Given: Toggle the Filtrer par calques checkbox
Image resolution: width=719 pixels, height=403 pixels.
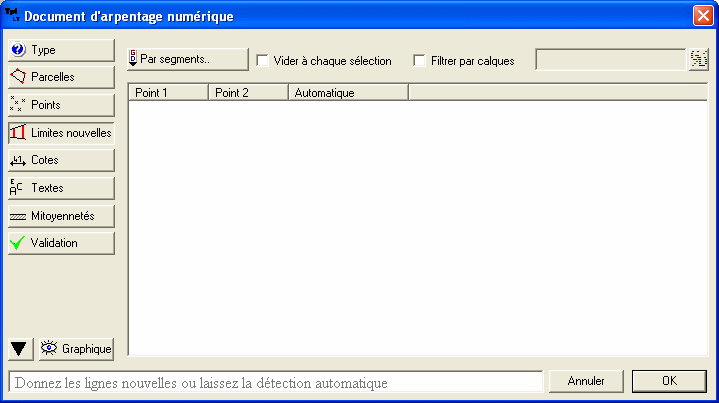Looking at the screenshot, I should point(420,61).
